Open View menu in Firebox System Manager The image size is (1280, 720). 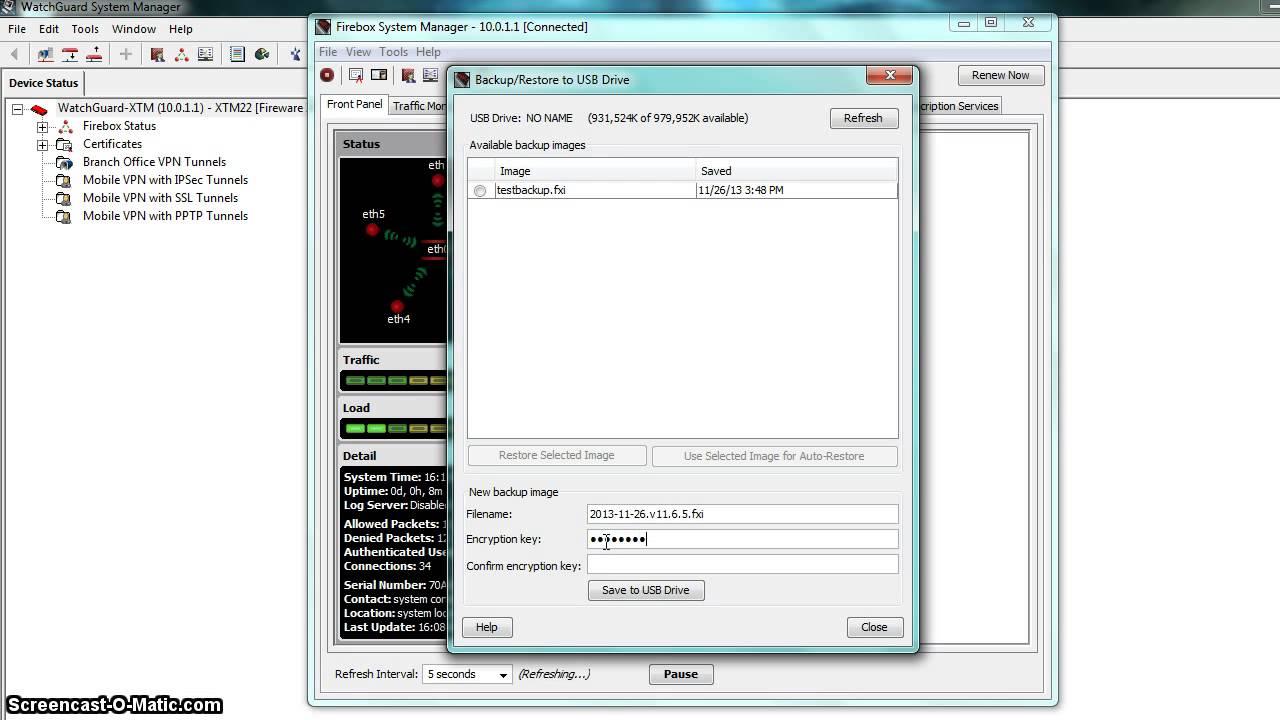click(x=358, y=52)
